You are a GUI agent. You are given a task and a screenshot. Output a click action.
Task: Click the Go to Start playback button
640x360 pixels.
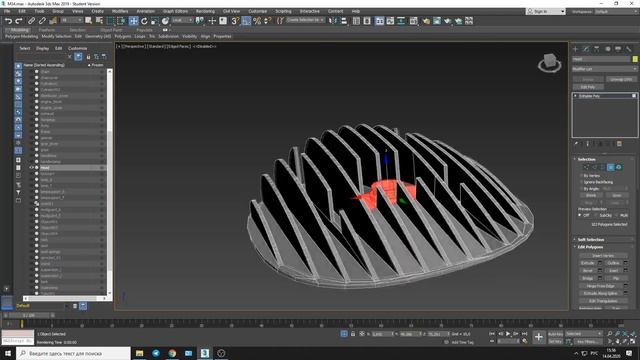[492, 334]
